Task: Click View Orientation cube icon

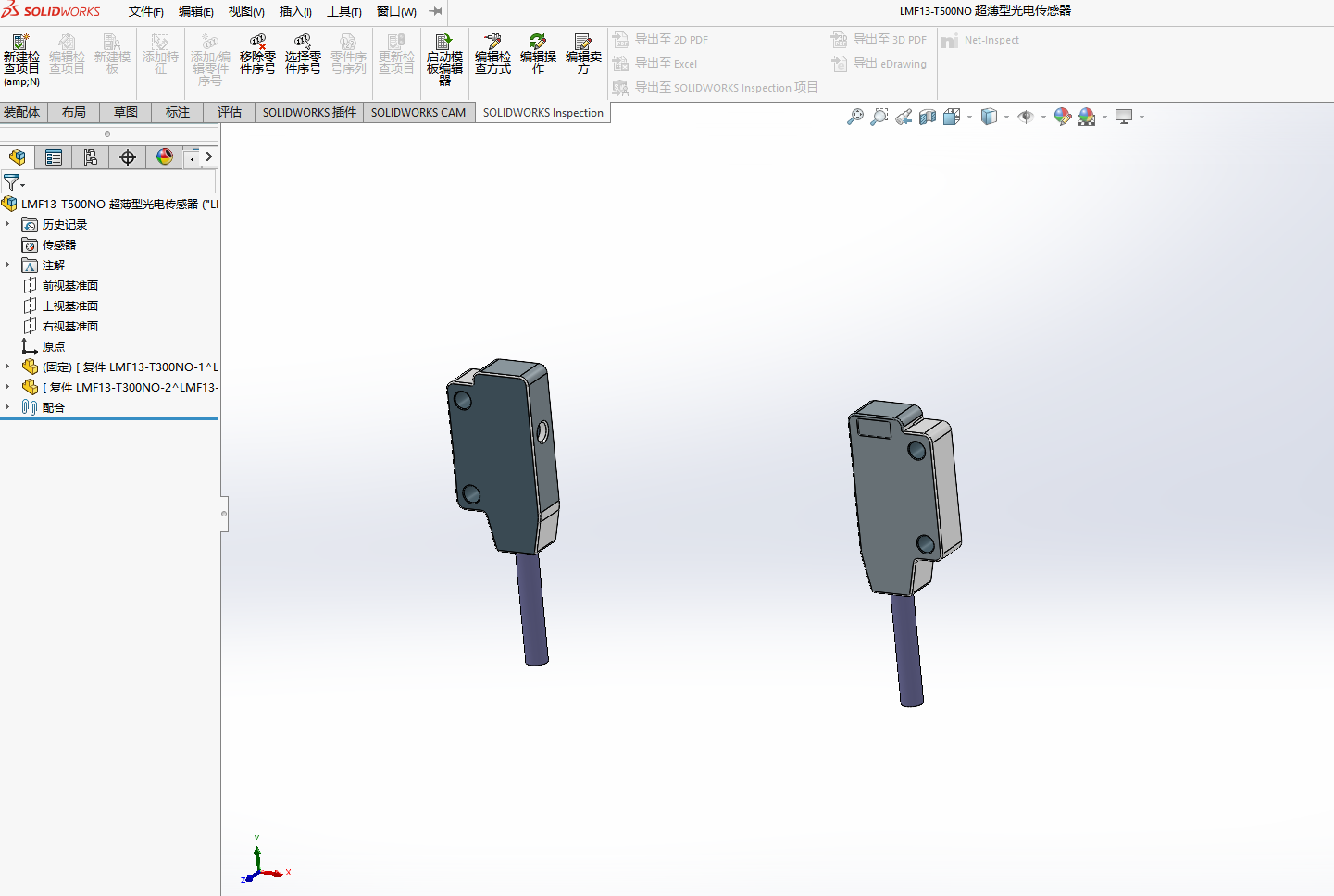Action: pos(952,117)
